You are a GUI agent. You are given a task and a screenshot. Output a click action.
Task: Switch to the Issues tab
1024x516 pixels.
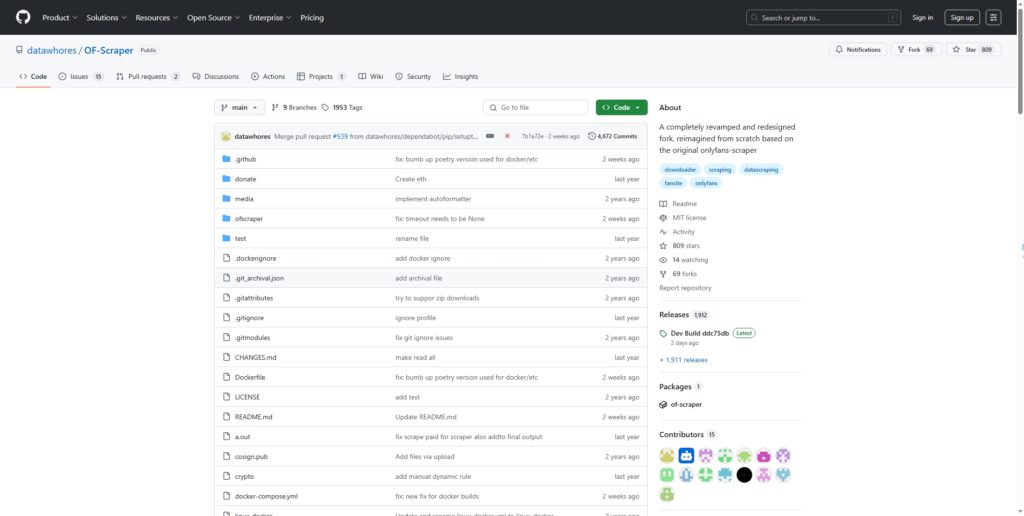(80, 76)
